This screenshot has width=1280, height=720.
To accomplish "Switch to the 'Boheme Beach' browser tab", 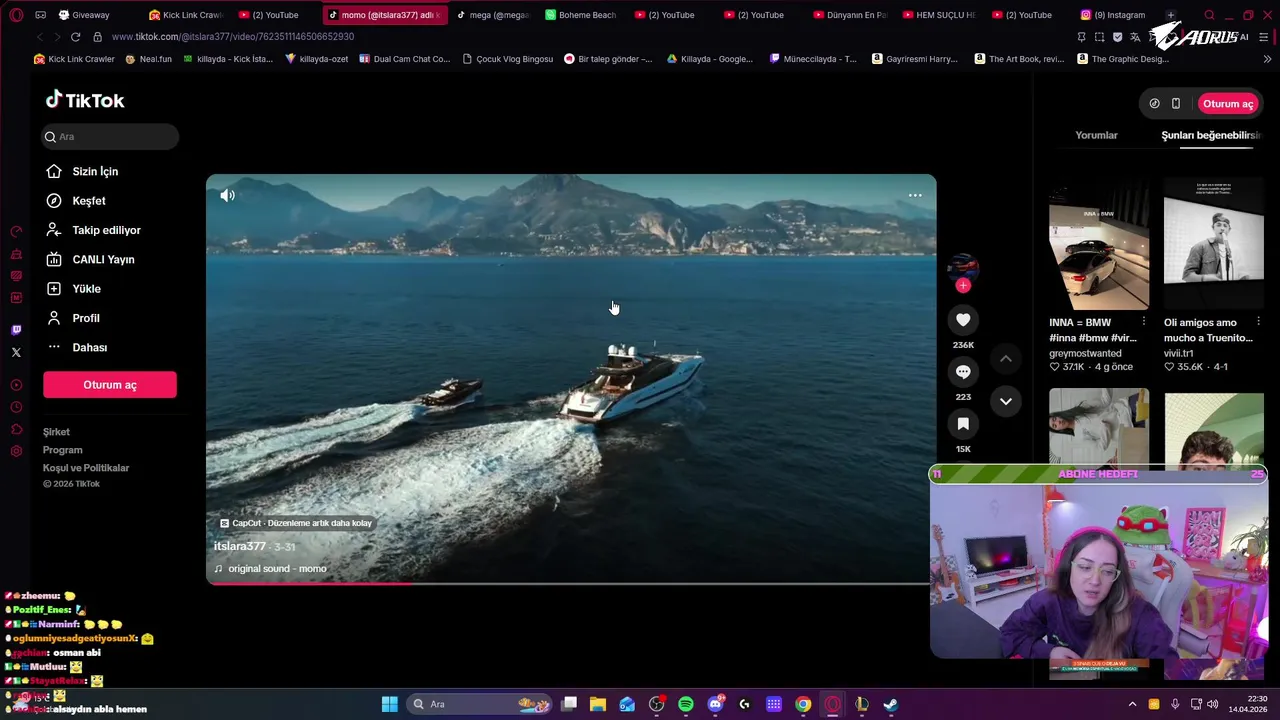I will click(581, 15).
